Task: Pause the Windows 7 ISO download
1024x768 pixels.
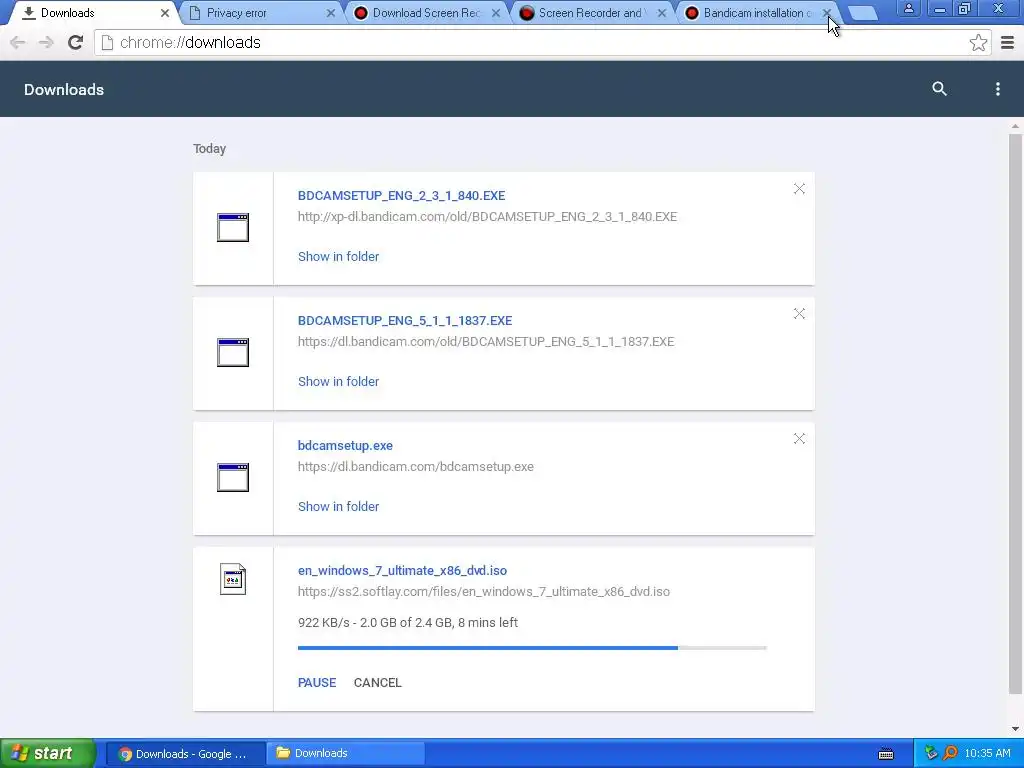Action: [x=317, y=682]
